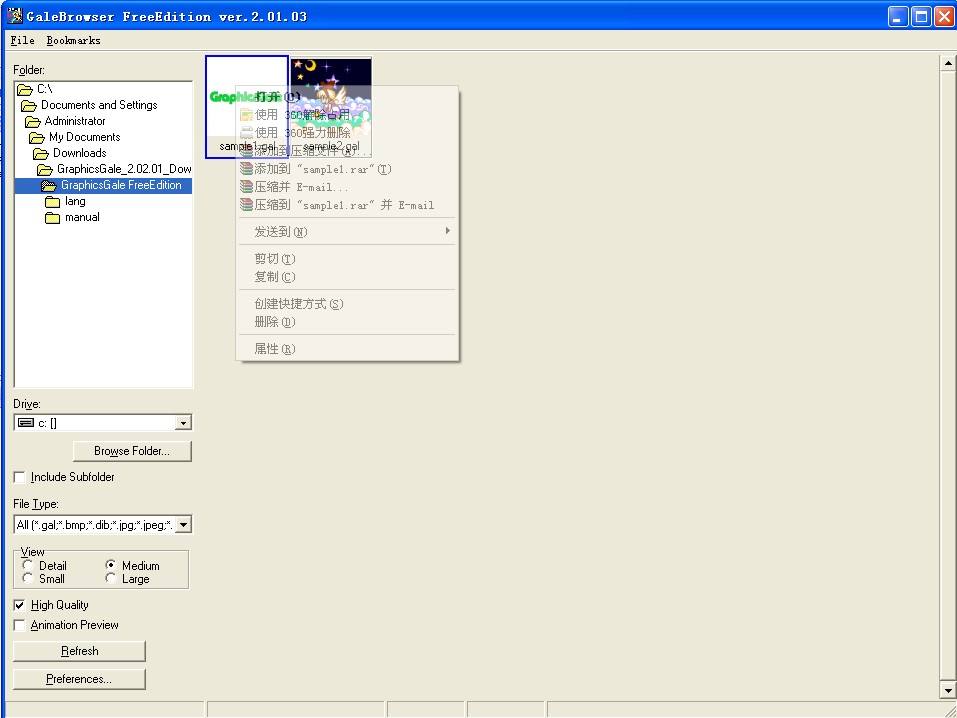Click WinRAR icon beside 压缩并 E-mail
Screen dimensions: 957x718
click(247, 187)
